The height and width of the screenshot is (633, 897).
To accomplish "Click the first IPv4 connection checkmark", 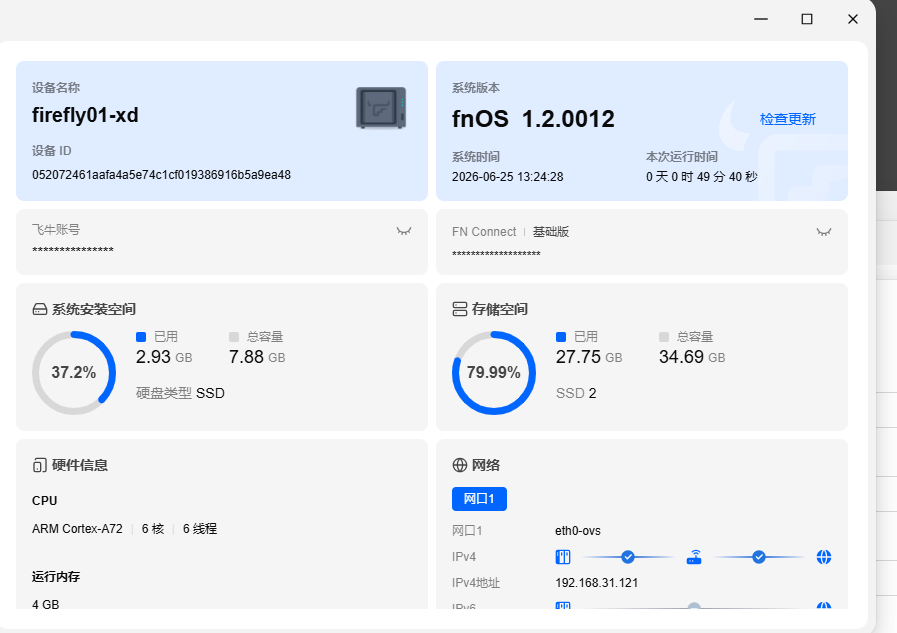I will pyautogui.click(x=628, y=557).
